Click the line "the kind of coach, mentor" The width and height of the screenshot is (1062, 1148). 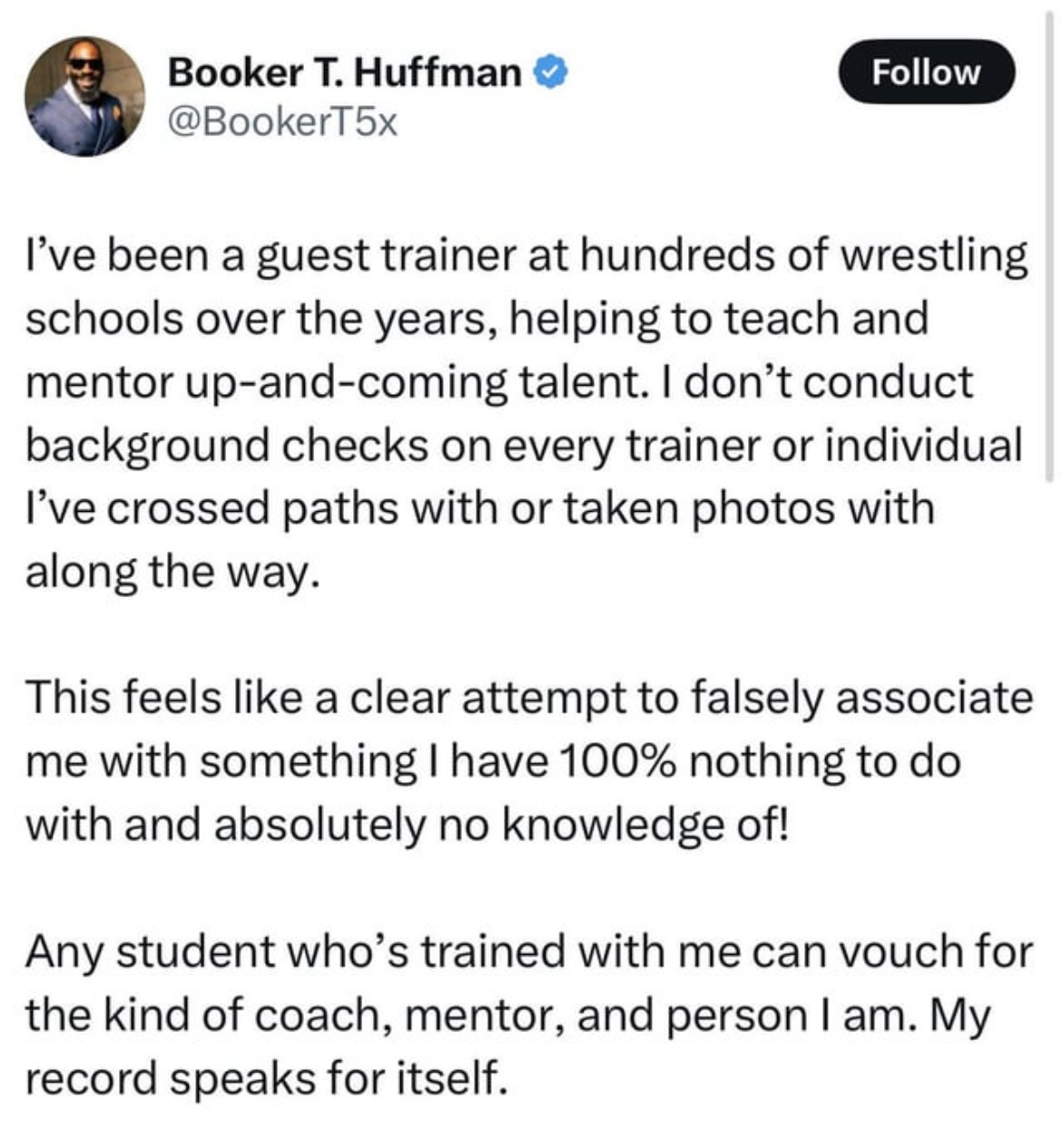pos(508,1016)
